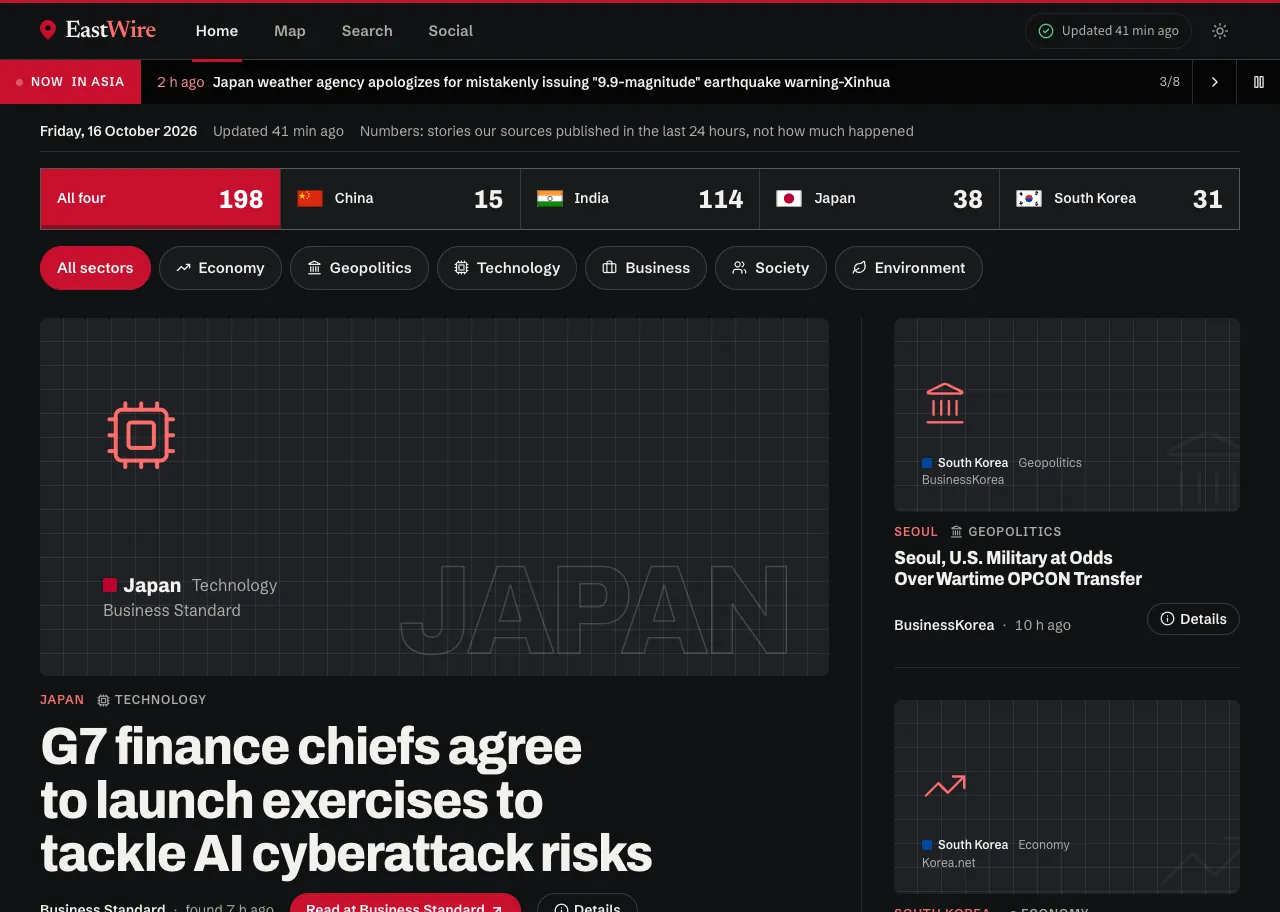
Task: Click the "Friday, 16 October 2026" date text
Action: (119, 131)
